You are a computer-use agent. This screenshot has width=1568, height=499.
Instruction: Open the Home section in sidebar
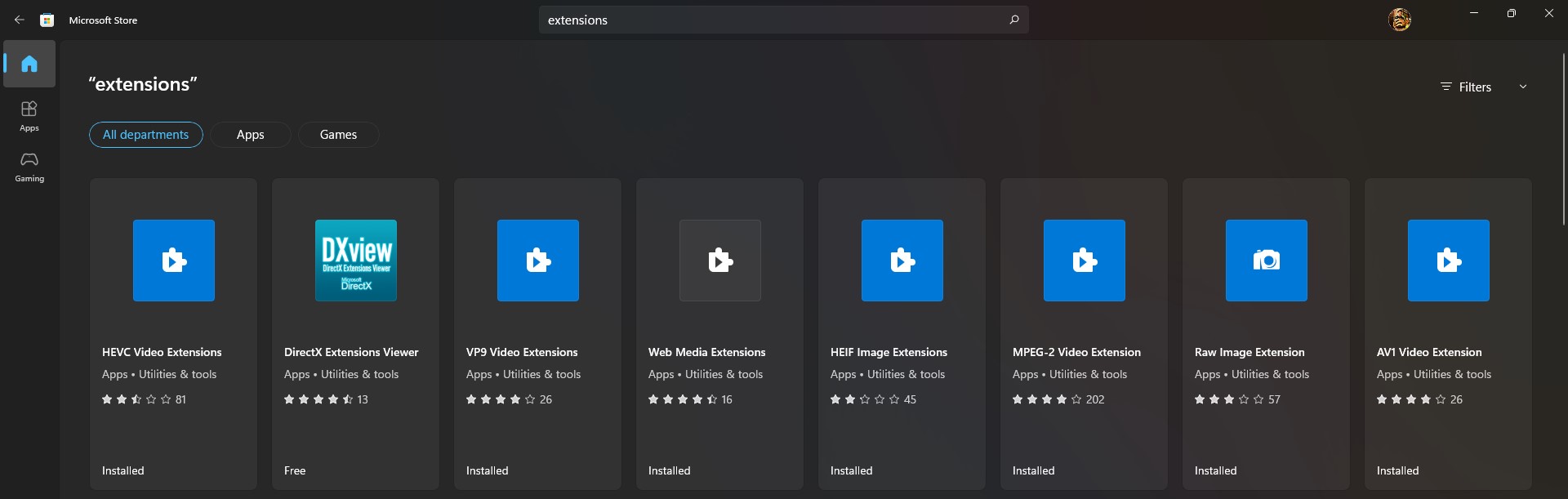coord(29,64)
